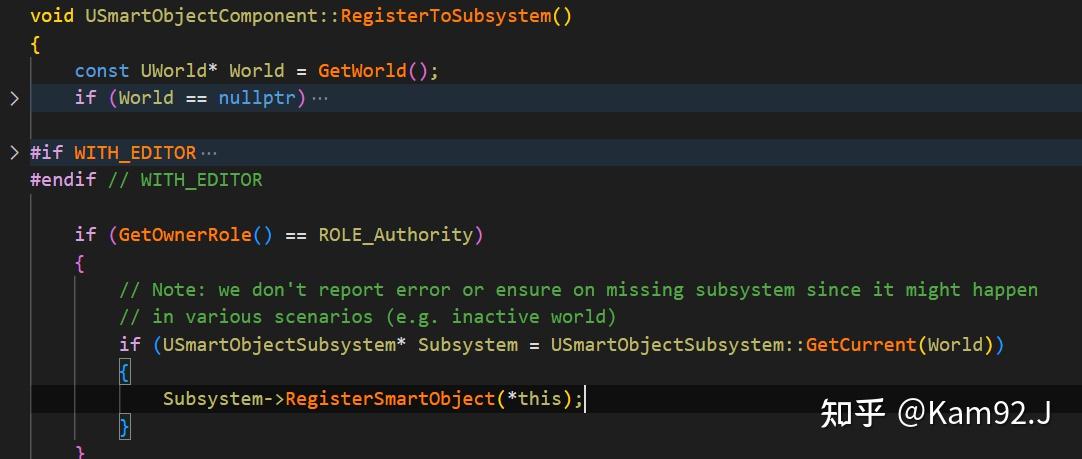This screenshot has height=459, width=1082.
Task: Click the highlighted opening brace before RegisterSmartObject
Action: pyautogui.click(x=124, y=373)
